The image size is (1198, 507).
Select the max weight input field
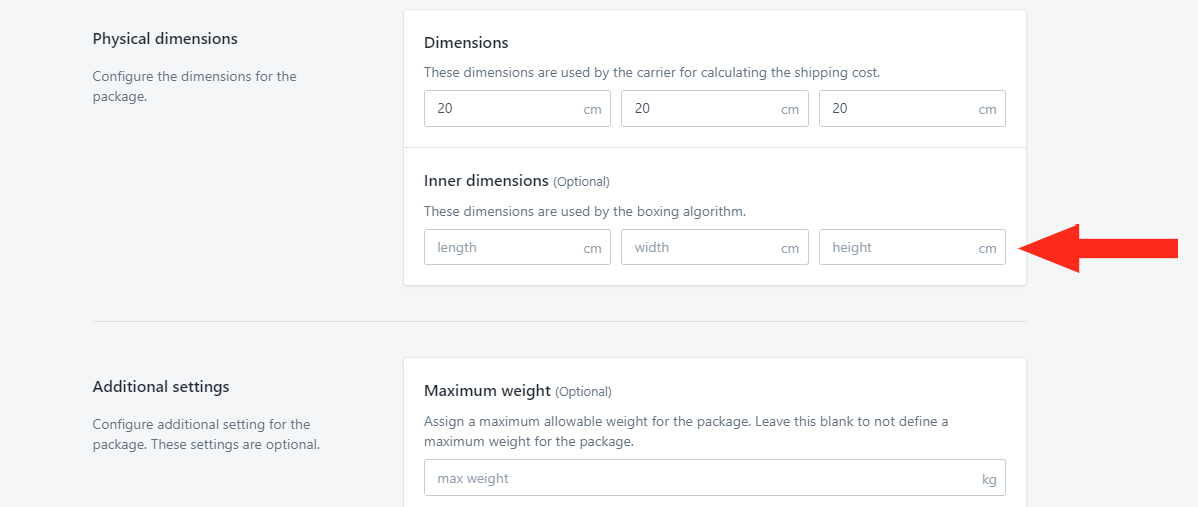tap(714, 479)
